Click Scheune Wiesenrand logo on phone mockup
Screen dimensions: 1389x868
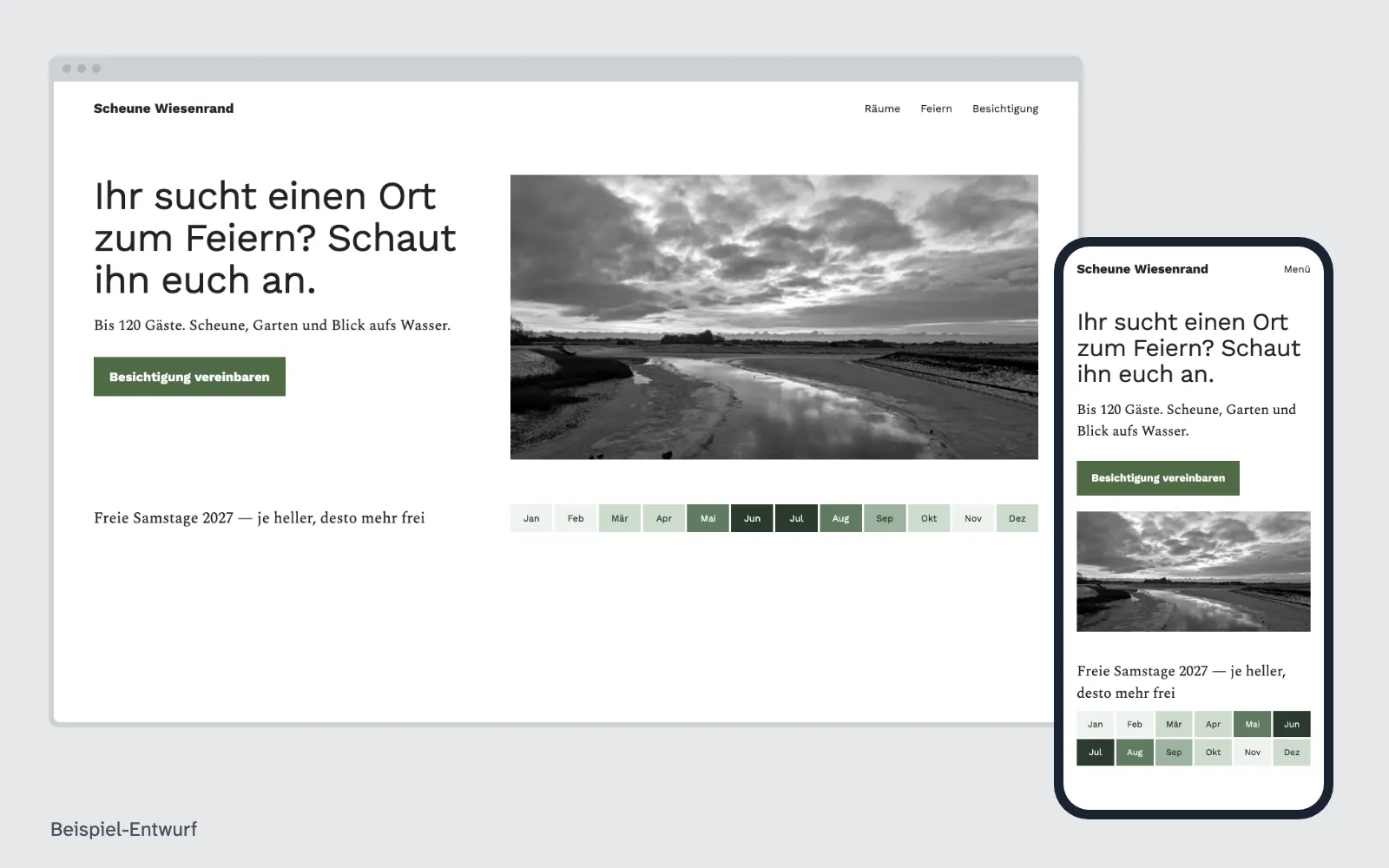point(1142,269)
